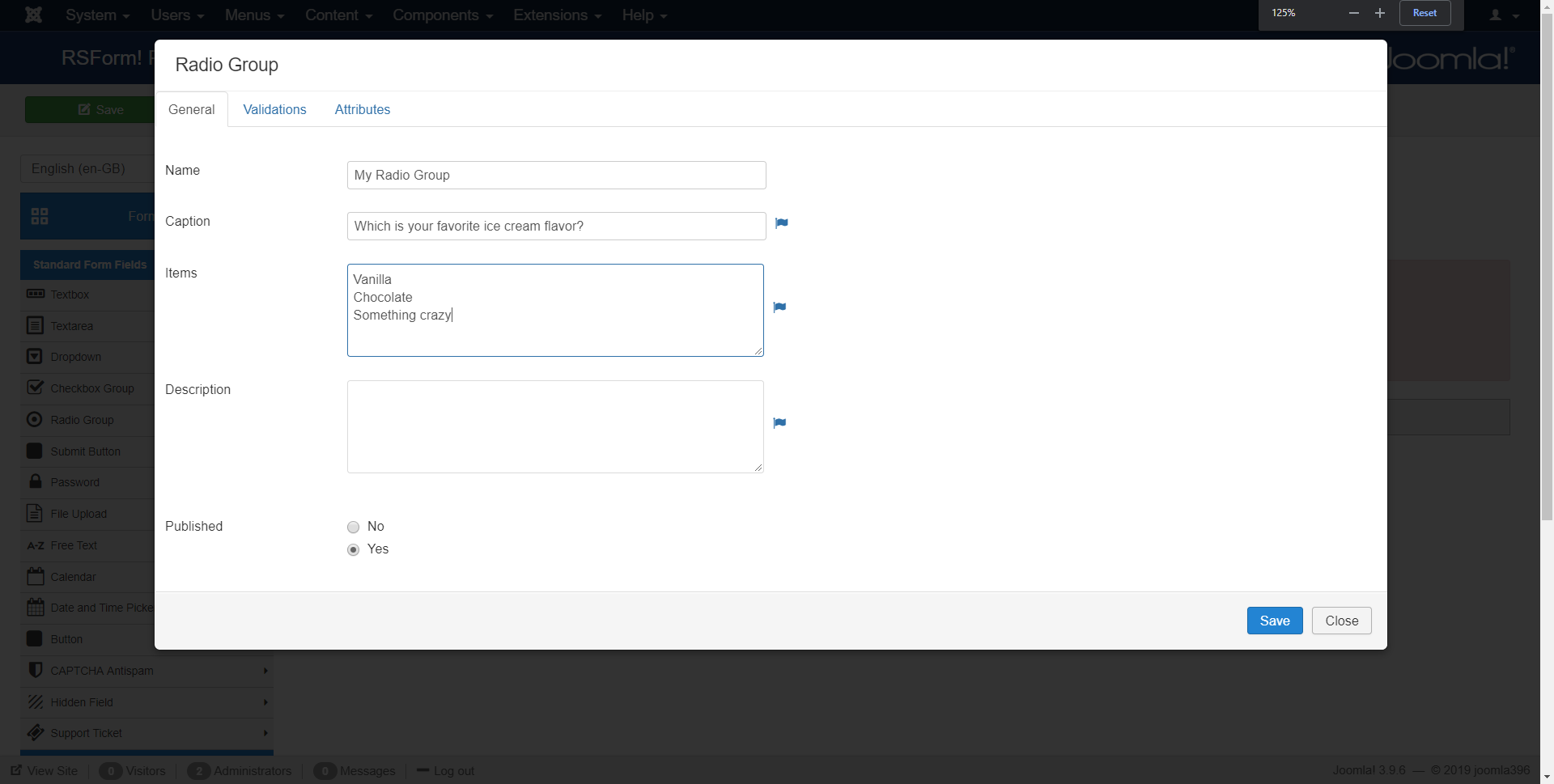
Task: Switch to the Validations tab
Action: tap(274, 110)
